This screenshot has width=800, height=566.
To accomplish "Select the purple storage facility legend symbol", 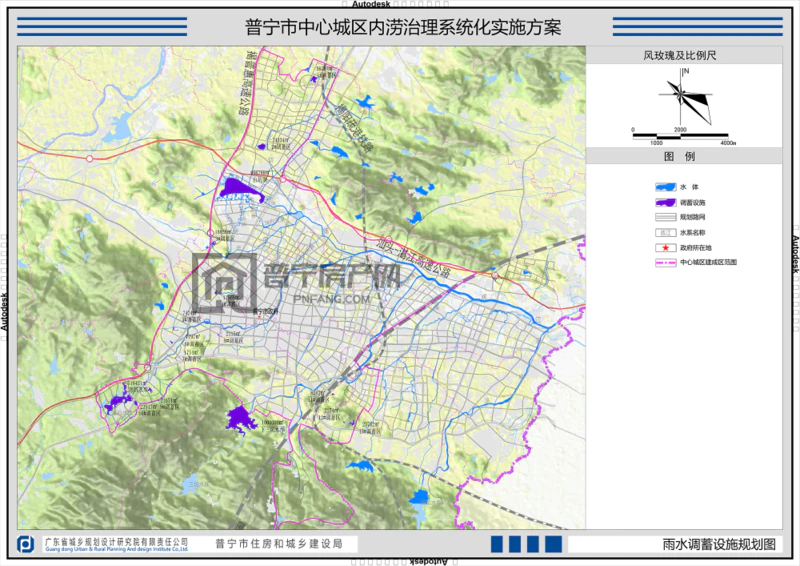I will tap(664, 202).
